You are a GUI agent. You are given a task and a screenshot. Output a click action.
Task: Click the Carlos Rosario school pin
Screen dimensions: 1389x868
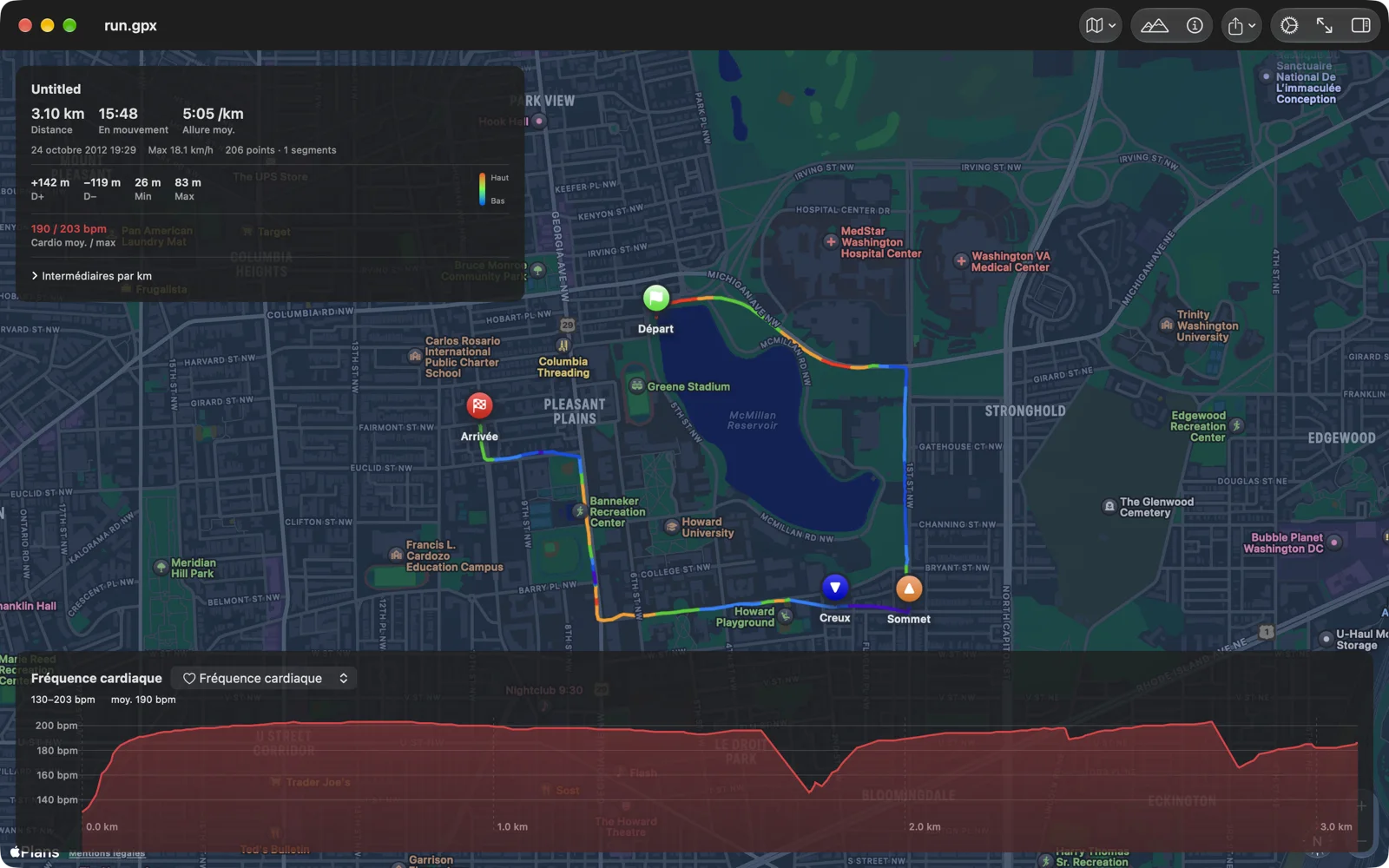[415, 356]
